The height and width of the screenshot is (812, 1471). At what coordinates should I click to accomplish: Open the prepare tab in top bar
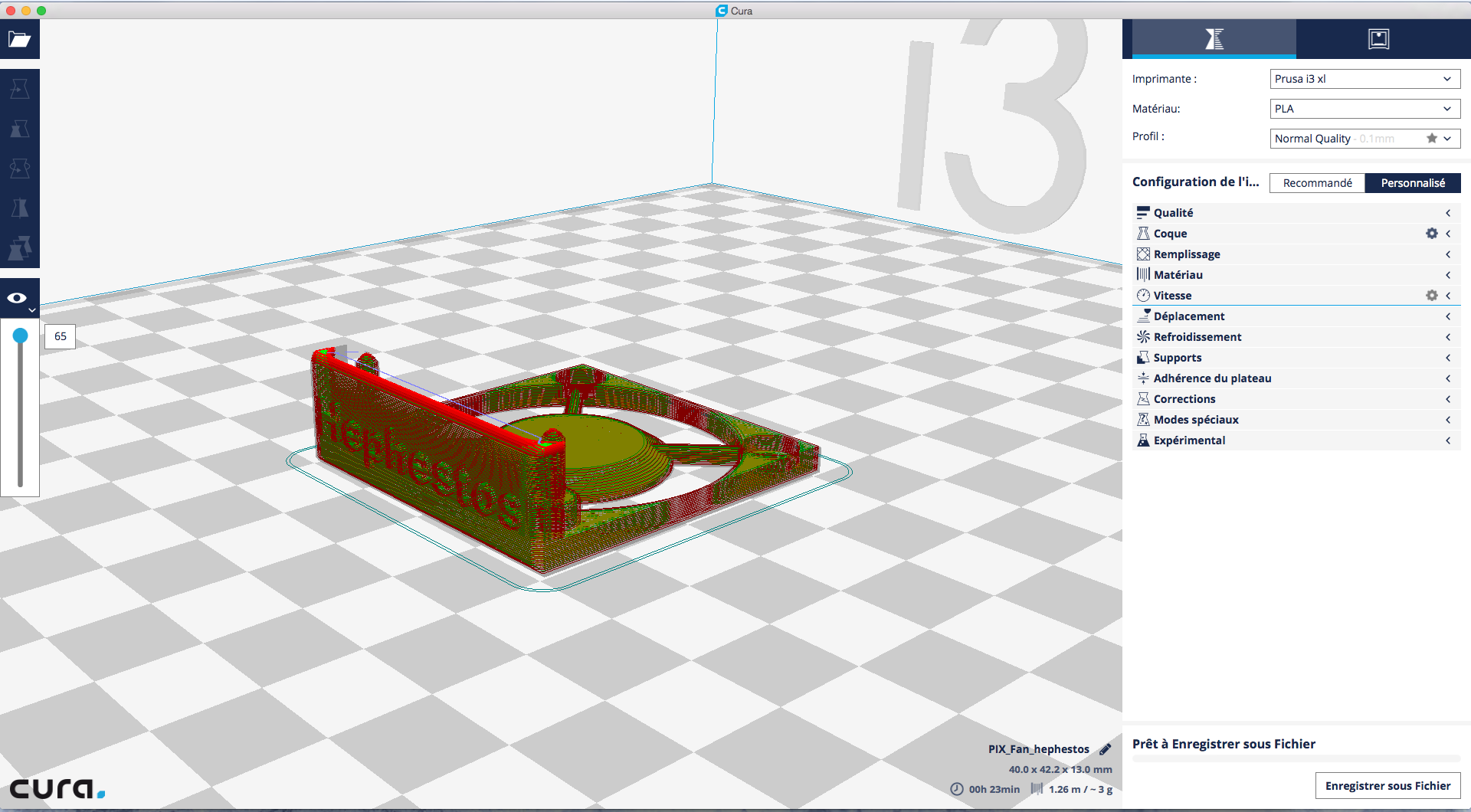pos(1214,39)
